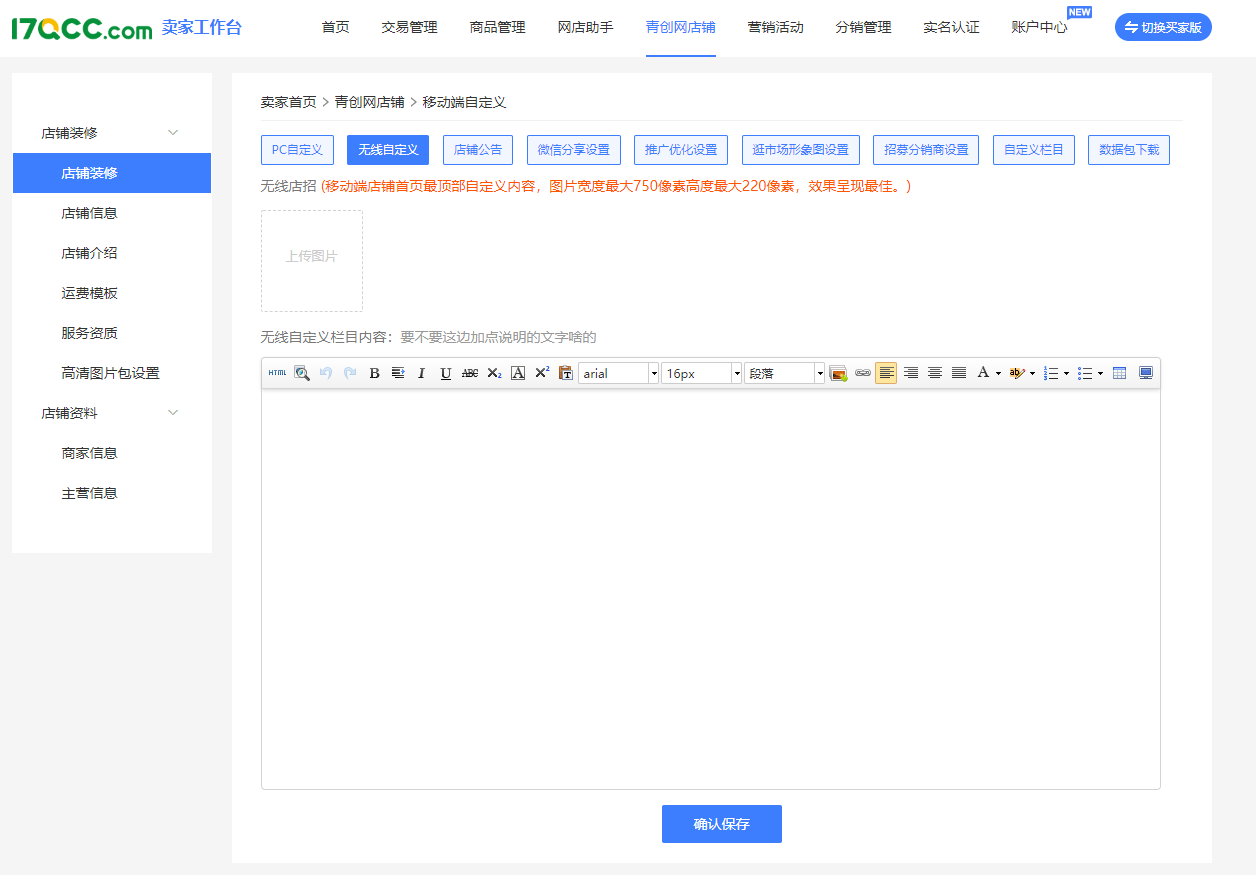Toggle fullscreen editor mode icon
The image size is (1256, 875).
click(1145, 373)
